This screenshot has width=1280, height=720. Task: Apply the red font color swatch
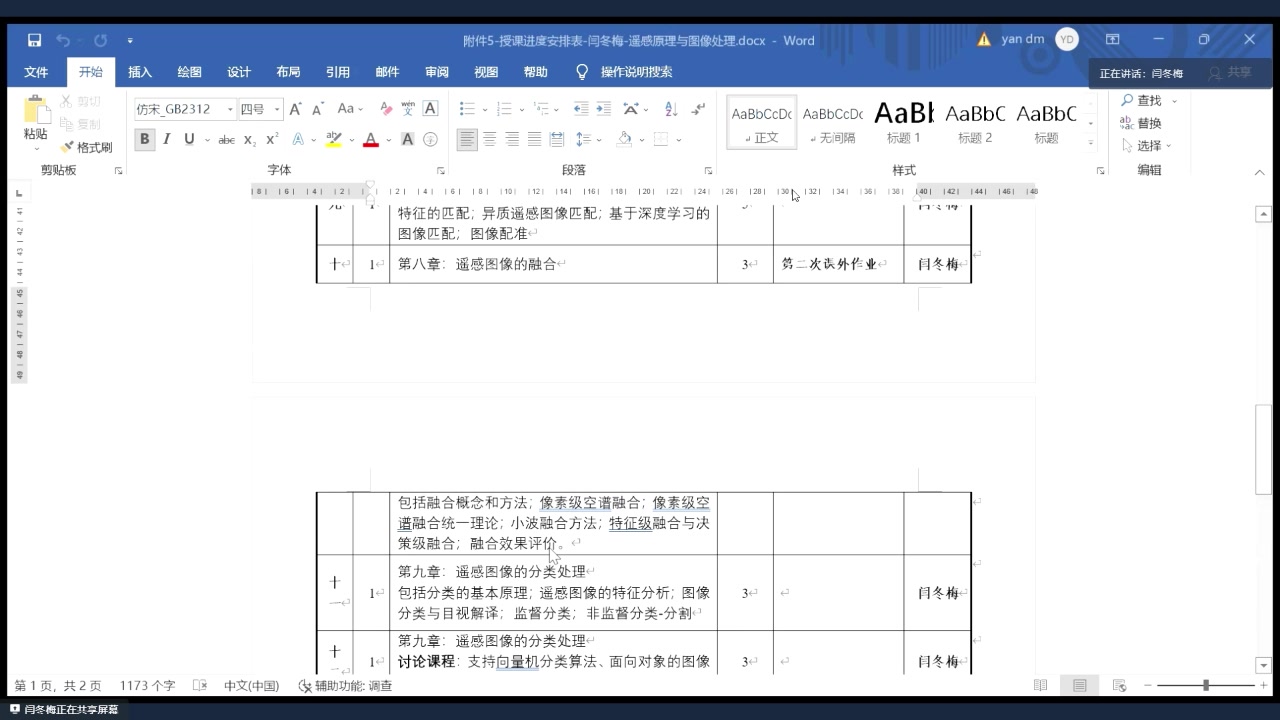coord(371,140)
